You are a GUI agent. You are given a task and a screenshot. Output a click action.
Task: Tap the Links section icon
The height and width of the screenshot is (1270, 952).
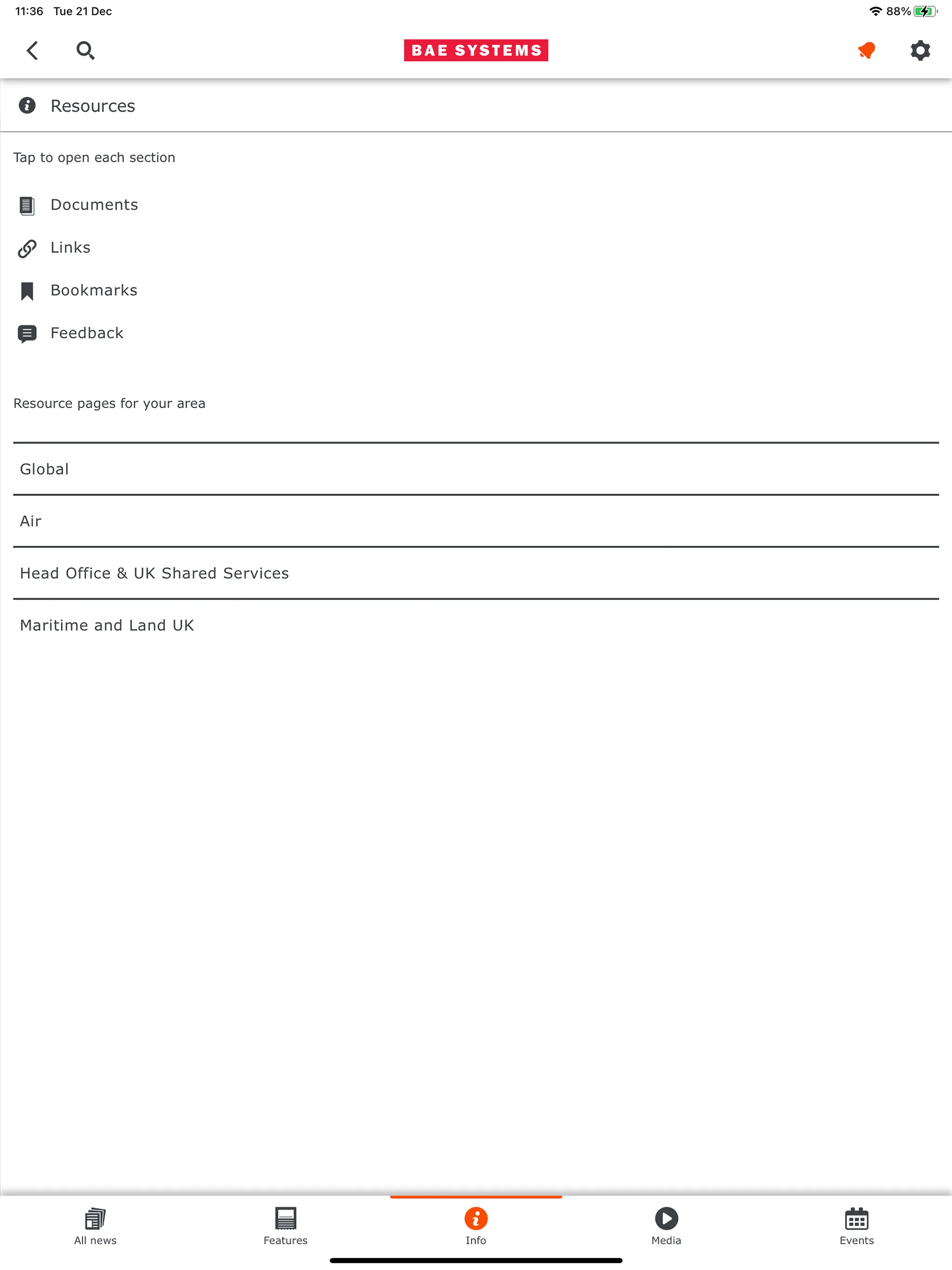(x=27, y=248)
